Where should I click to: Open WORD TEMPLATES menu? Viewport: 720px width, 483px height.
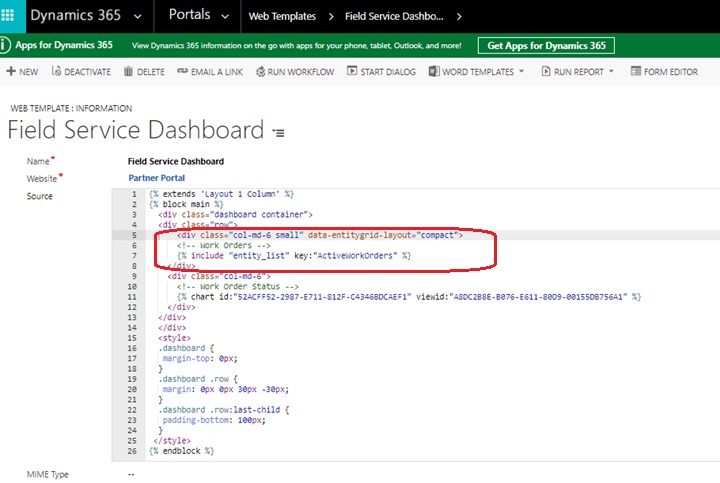point(478,72)
